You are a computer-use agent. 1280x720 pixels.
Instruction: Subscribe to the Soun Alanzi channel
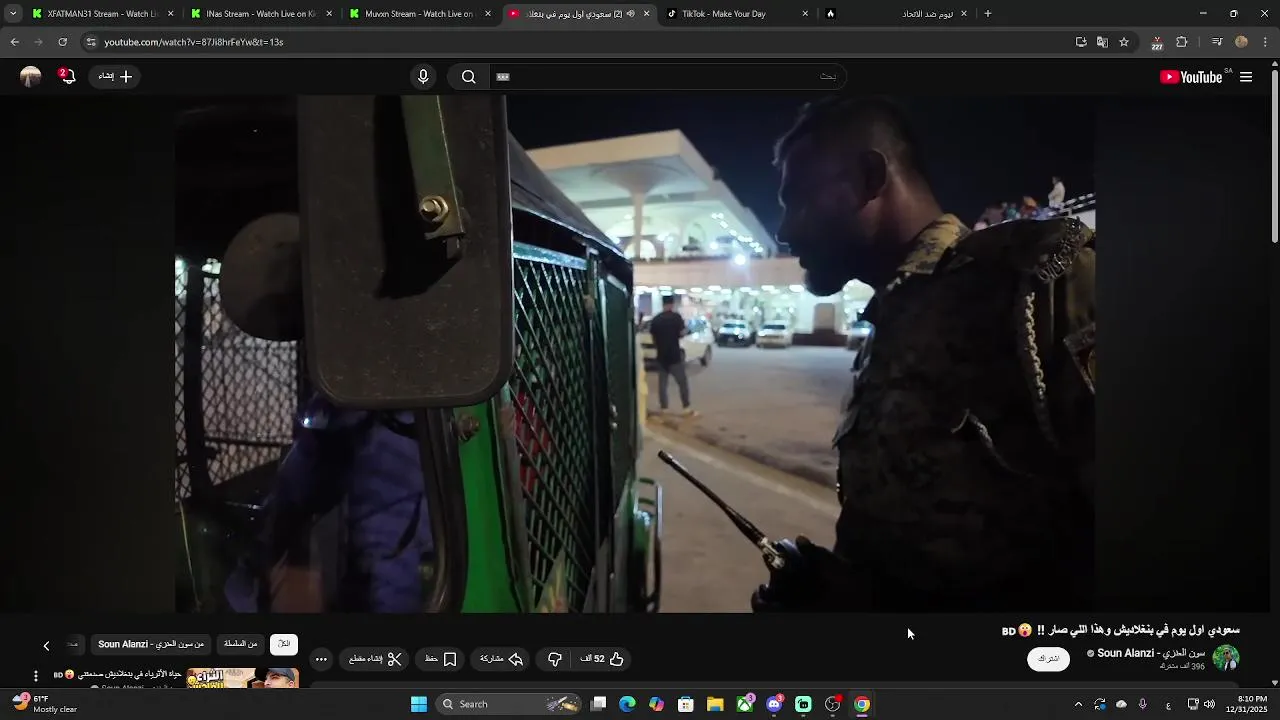coord(1048,659)
